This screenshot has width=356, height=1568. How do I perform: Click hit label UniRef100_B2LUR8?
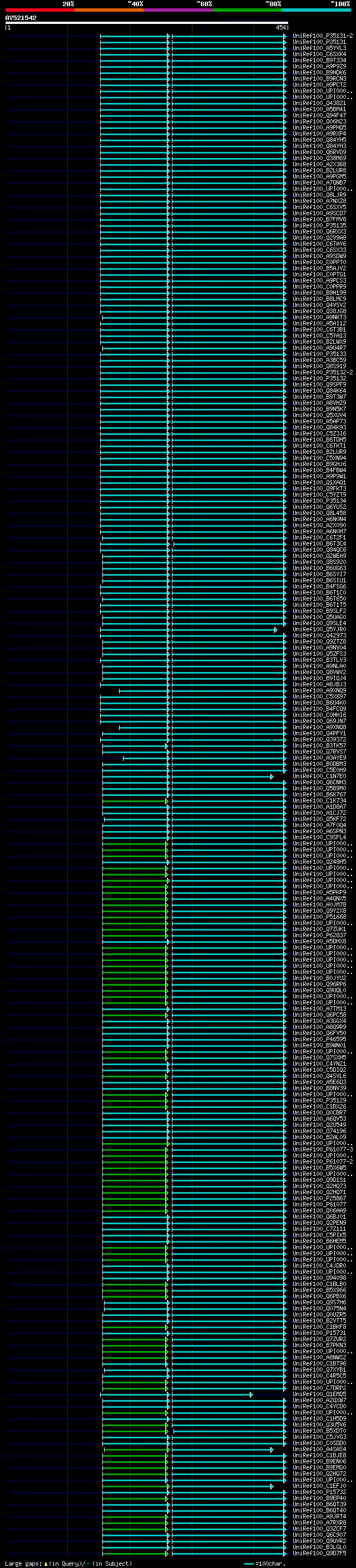[x=319, y=170]
